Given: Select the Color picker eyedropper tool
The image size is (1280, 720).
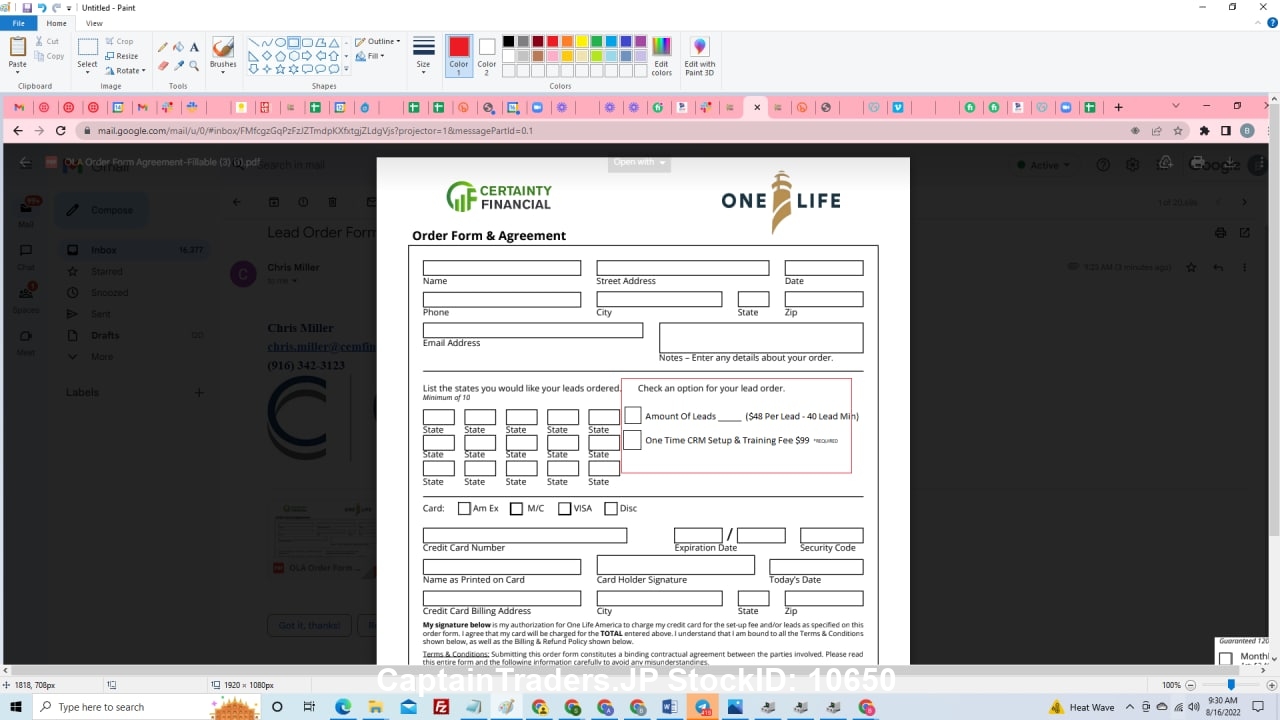Looking at the screenshot, I should coord(178,66).
